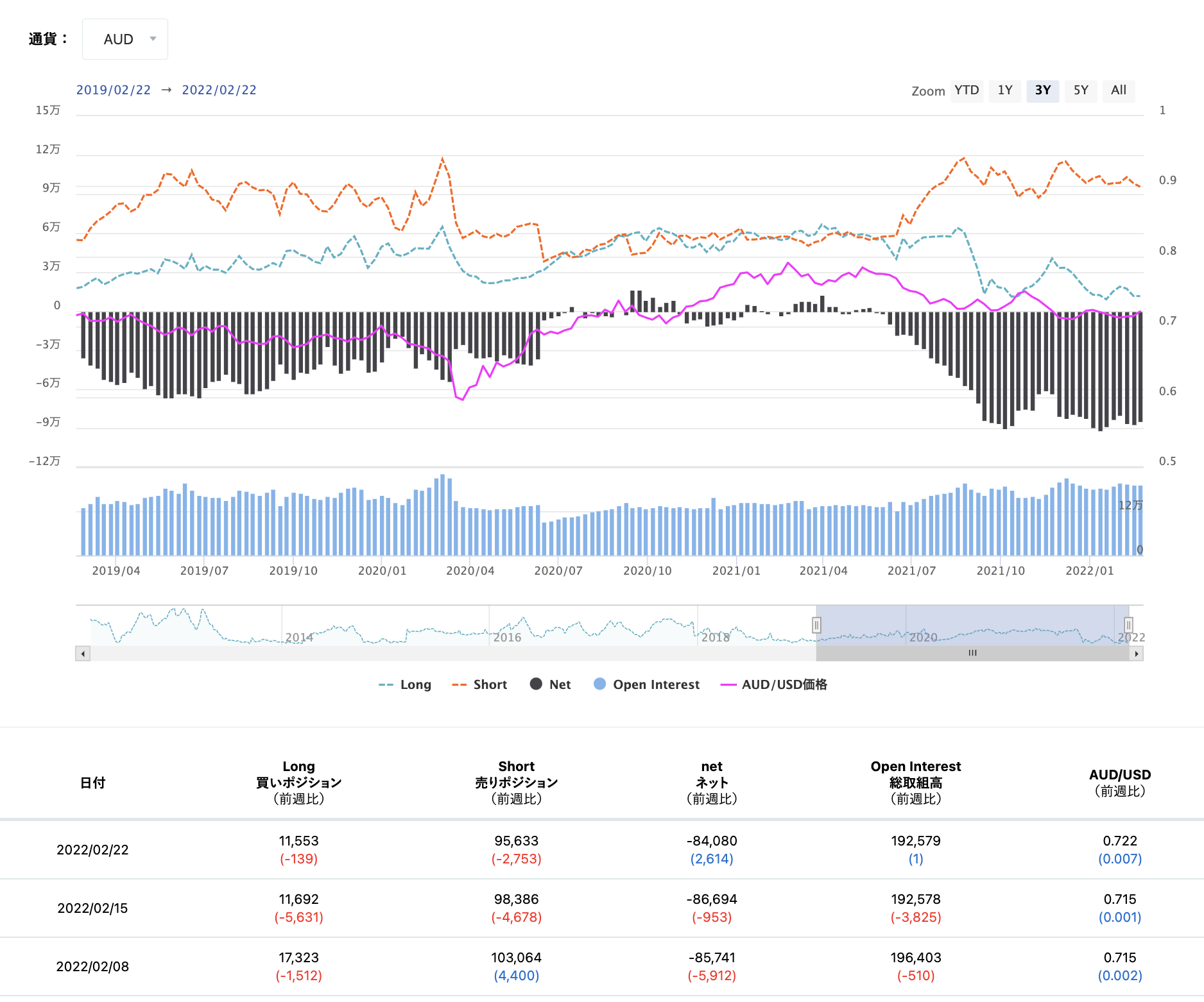Click the Long 買いポジション column header
The image size is (1204, 1002).
pyautogui.click(x=299, y=783)
